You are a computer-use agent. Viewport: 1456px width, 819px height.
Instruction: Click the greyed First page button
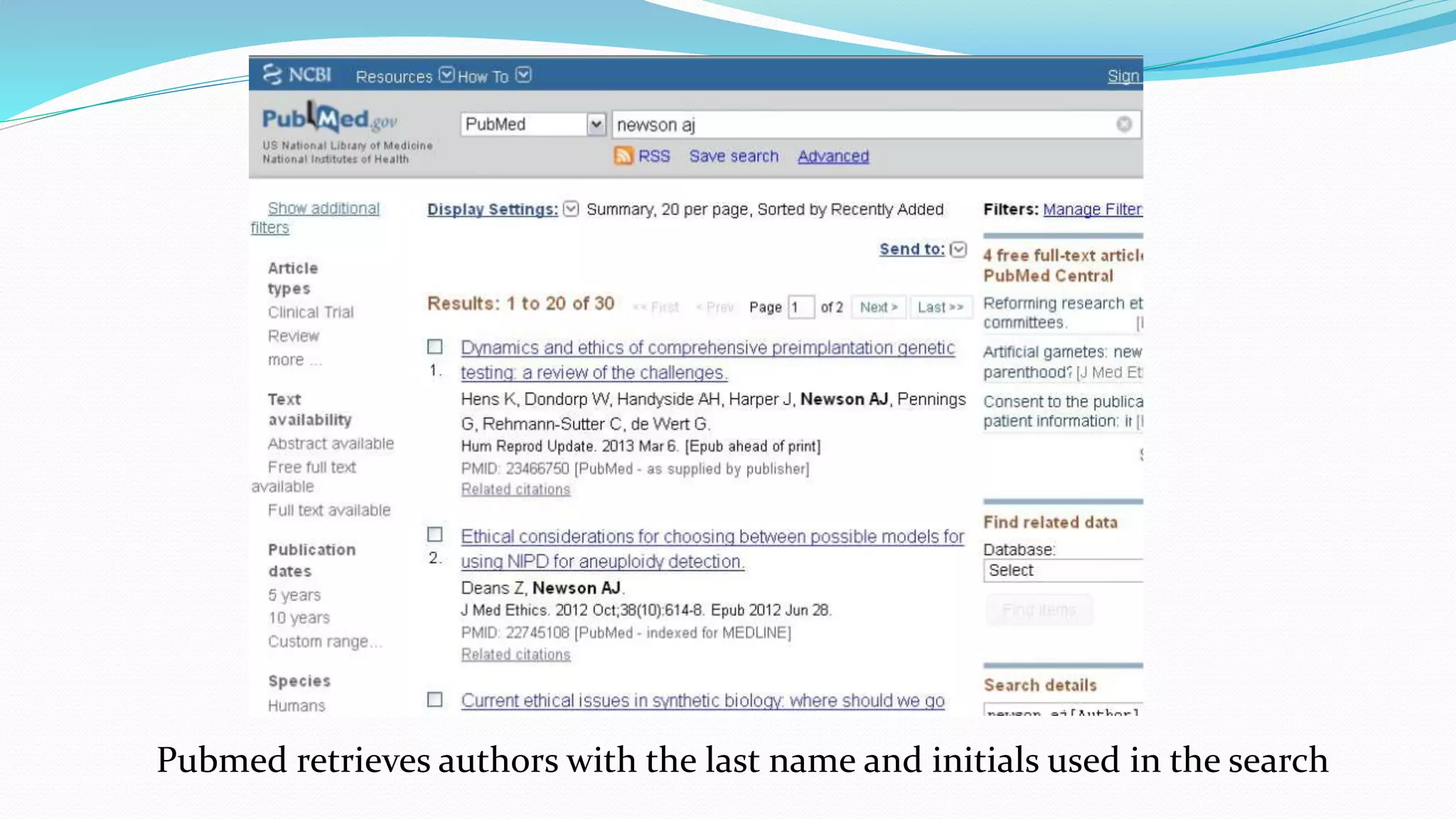pyautogui.click(x=655, y=307)
